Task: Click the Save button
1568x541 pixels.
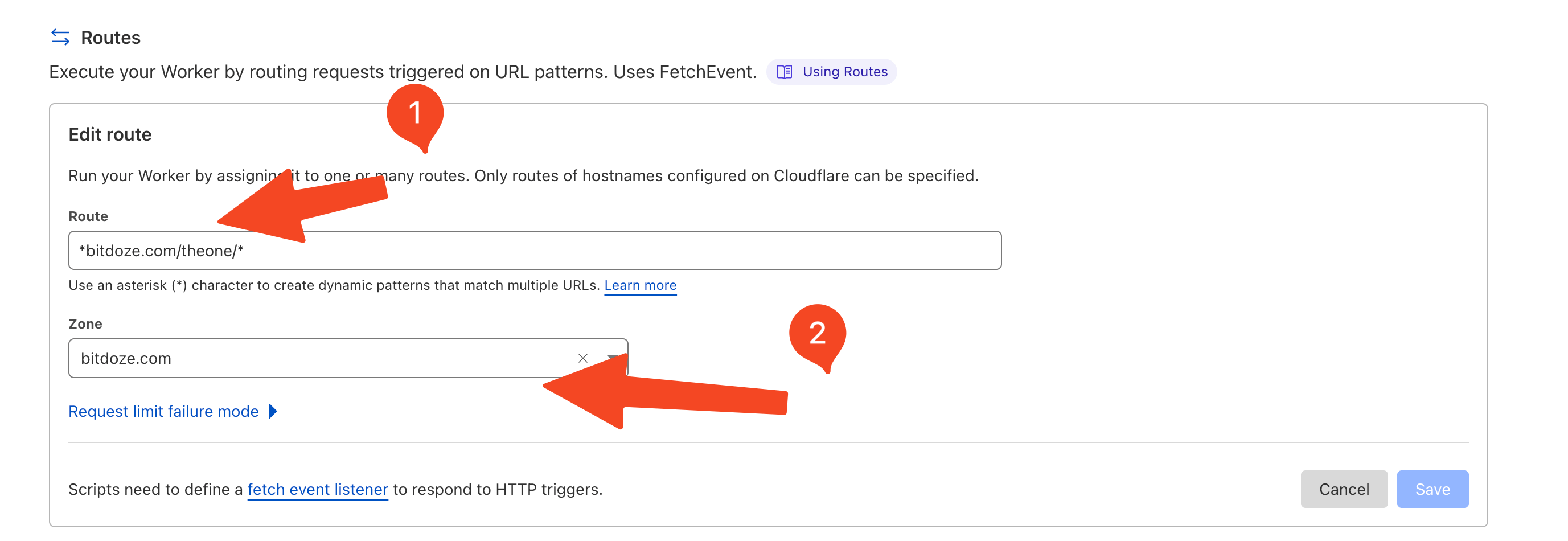Action: click(x=1433, y=489)
